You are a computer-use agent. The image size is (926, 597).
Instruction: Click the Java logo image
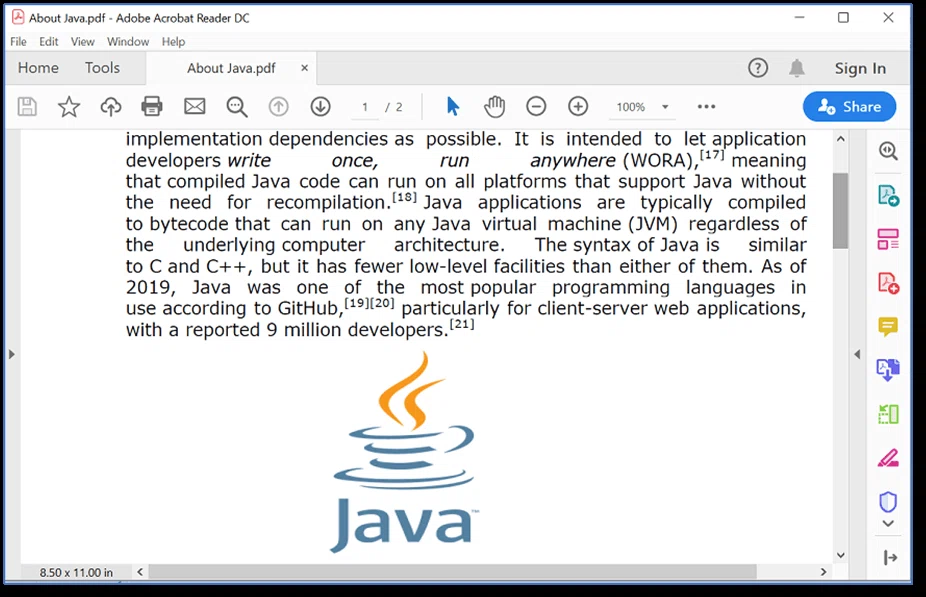tap(406, 452)
